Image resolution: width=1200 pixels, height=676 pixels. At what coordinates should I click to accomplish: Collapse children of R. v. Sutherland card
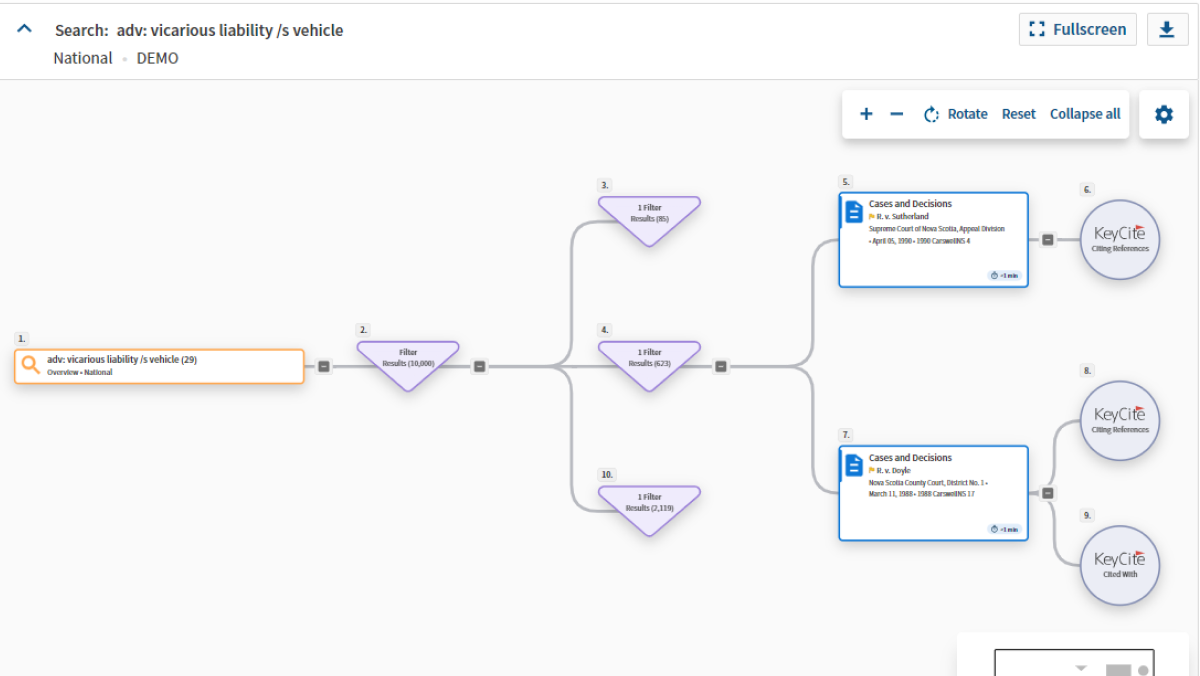[1047, 240]
